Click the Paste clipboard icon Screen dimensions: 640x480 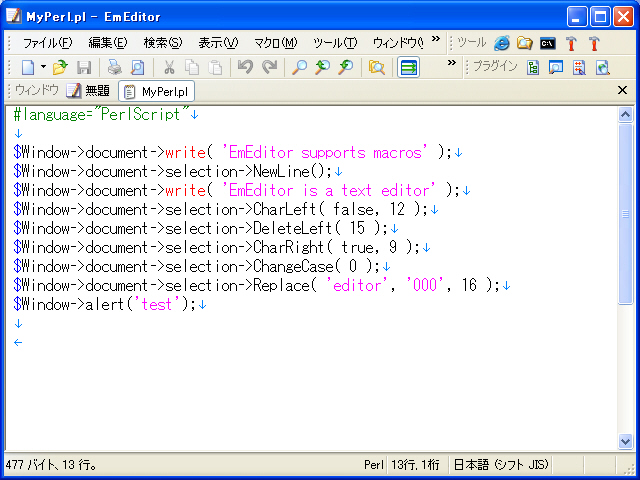[x=215, y=67]
